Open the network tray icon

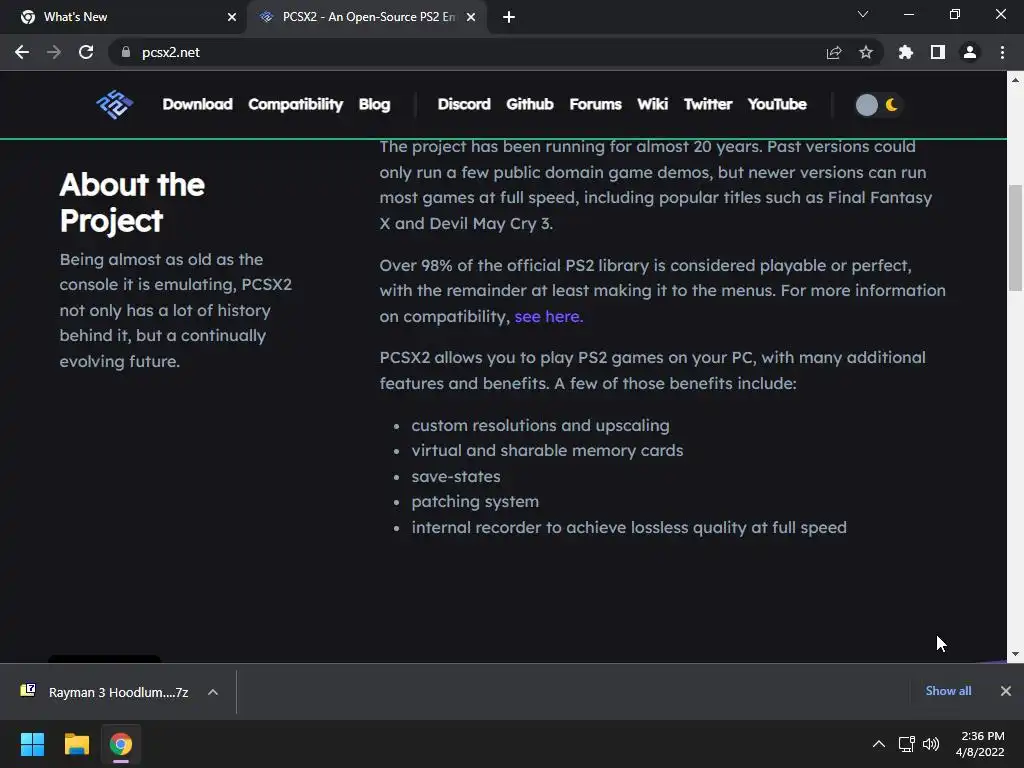click(906, 744)
